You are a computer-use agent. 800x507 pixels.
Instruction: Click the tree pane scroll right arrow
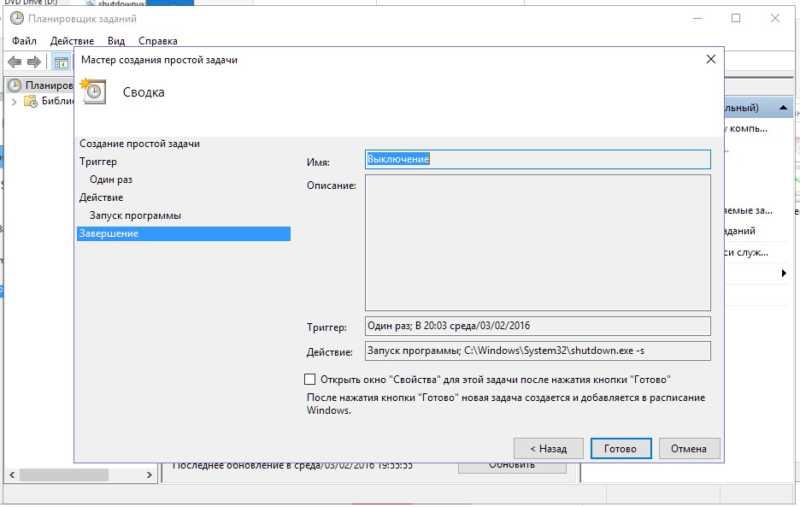click(x=149, y=475)
